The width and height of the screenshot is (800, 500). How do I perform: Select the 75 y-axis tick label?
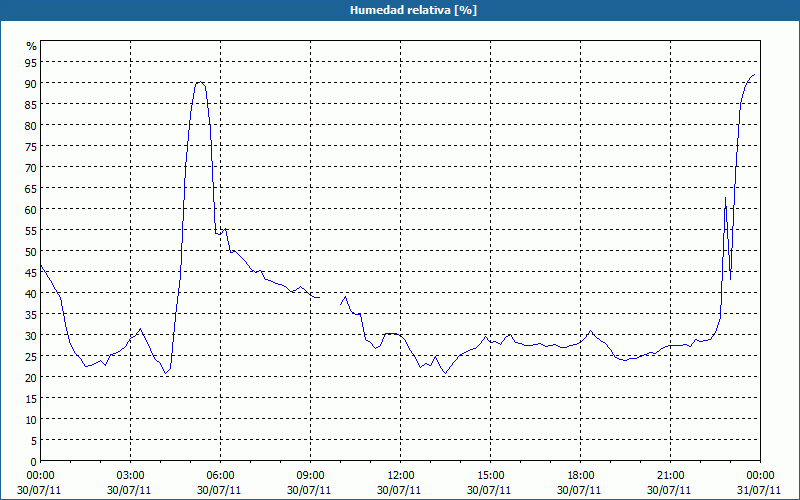coord(31,146)
